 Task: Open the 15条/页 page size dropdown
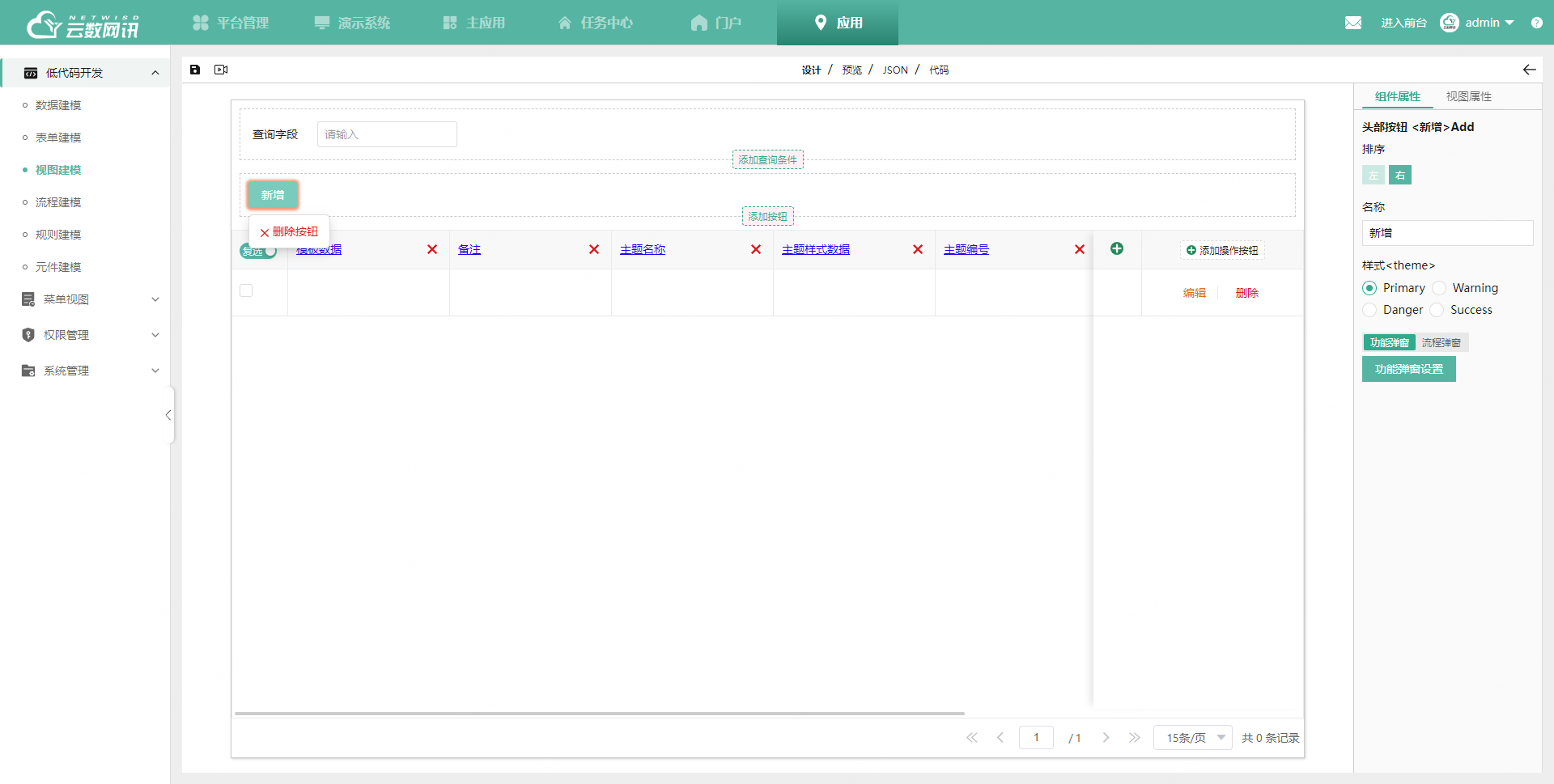pos(1193,738)
